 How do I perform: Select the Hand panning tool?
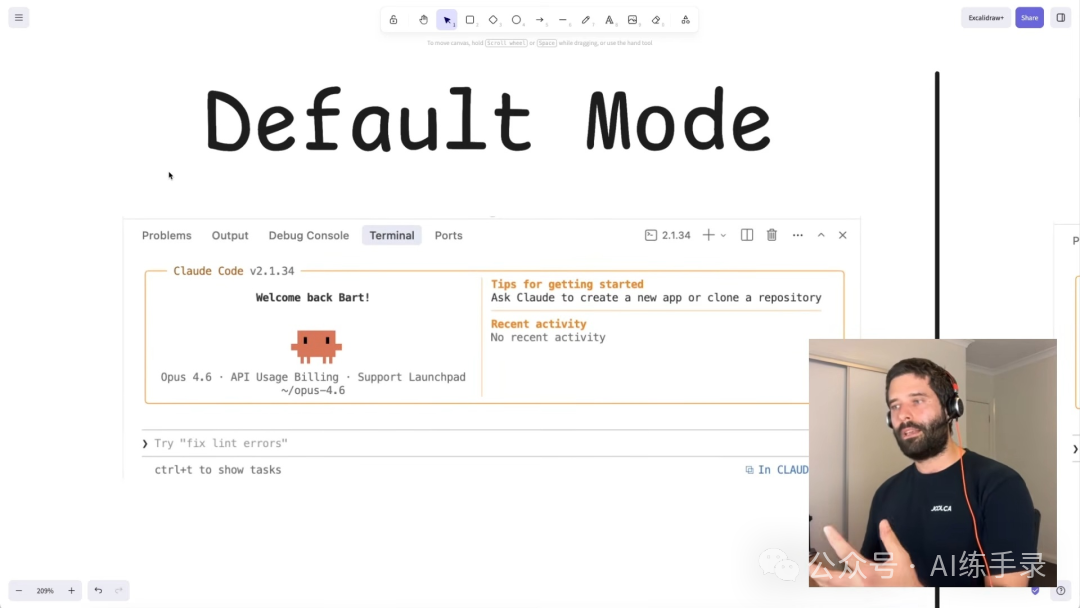tap(424, 20)
